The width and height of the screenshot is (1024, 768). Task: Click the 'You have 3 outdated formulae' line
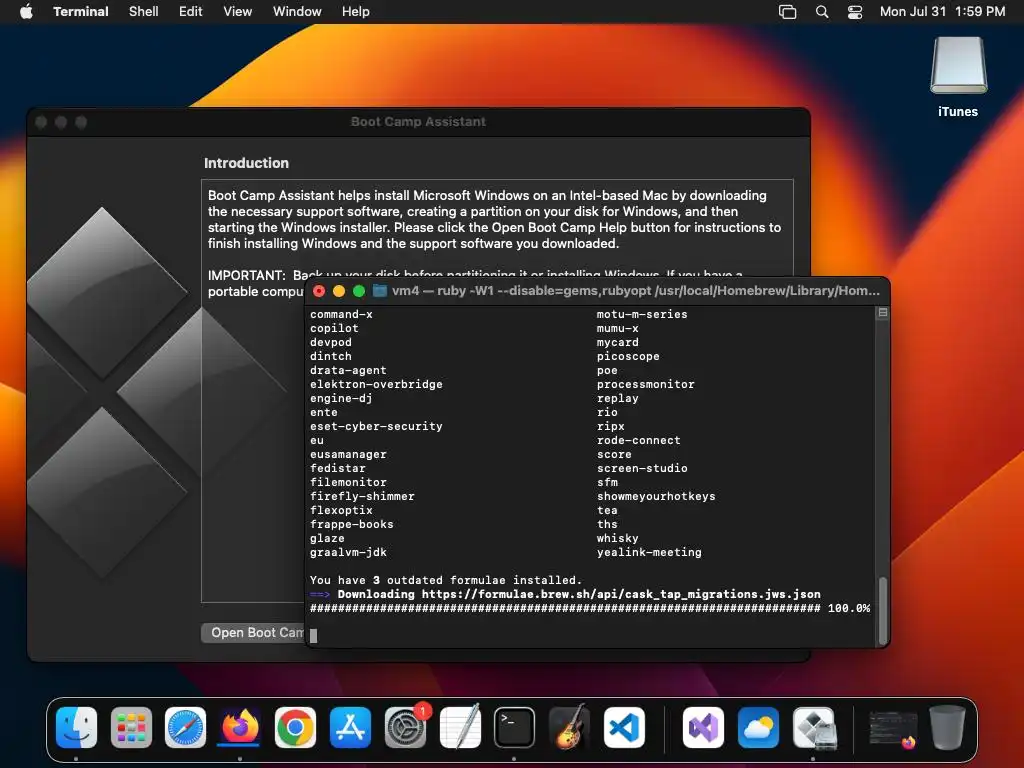pyautogui.click(x=445, y=580)
